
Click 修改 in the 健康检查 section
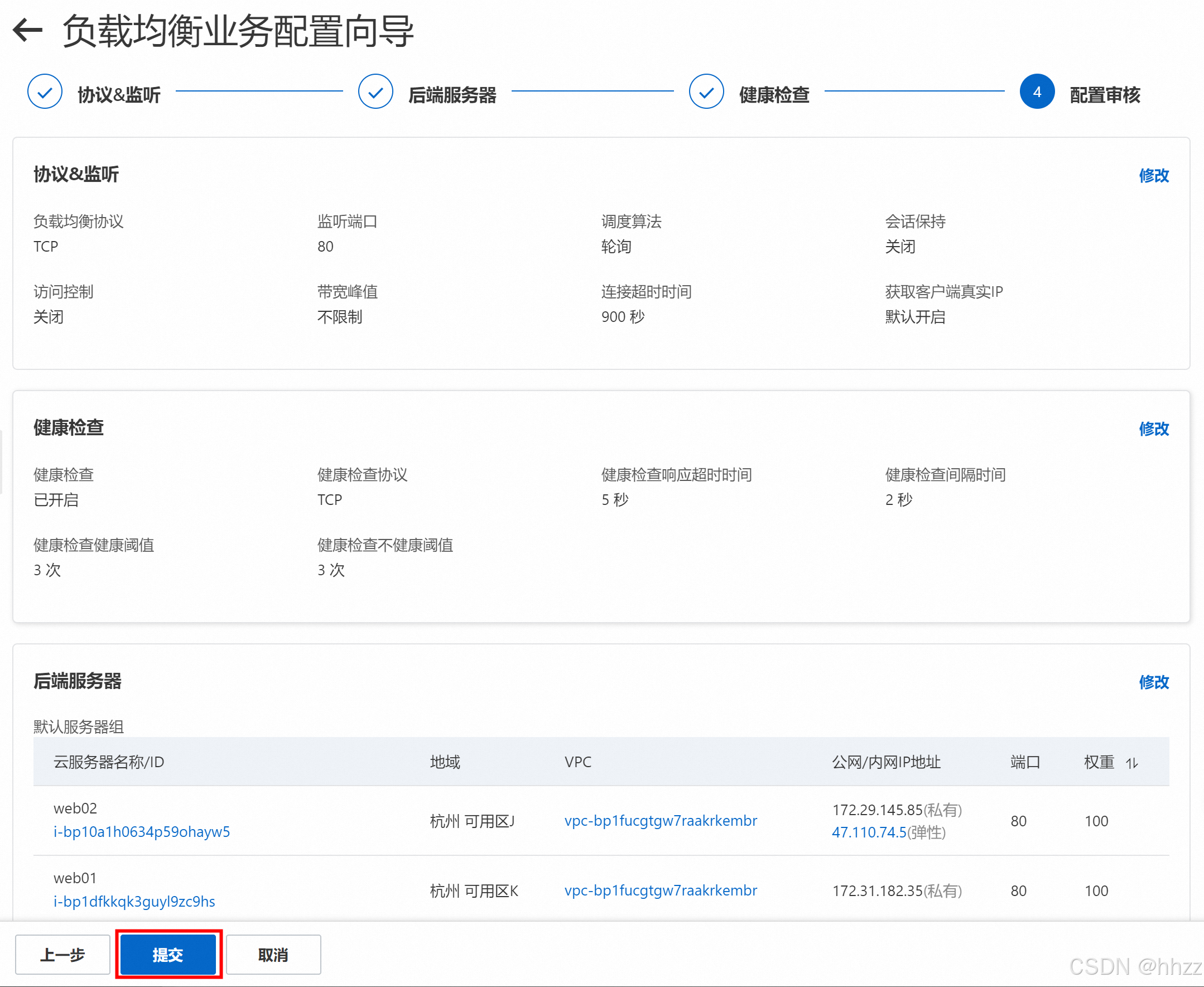[1153, 428]
